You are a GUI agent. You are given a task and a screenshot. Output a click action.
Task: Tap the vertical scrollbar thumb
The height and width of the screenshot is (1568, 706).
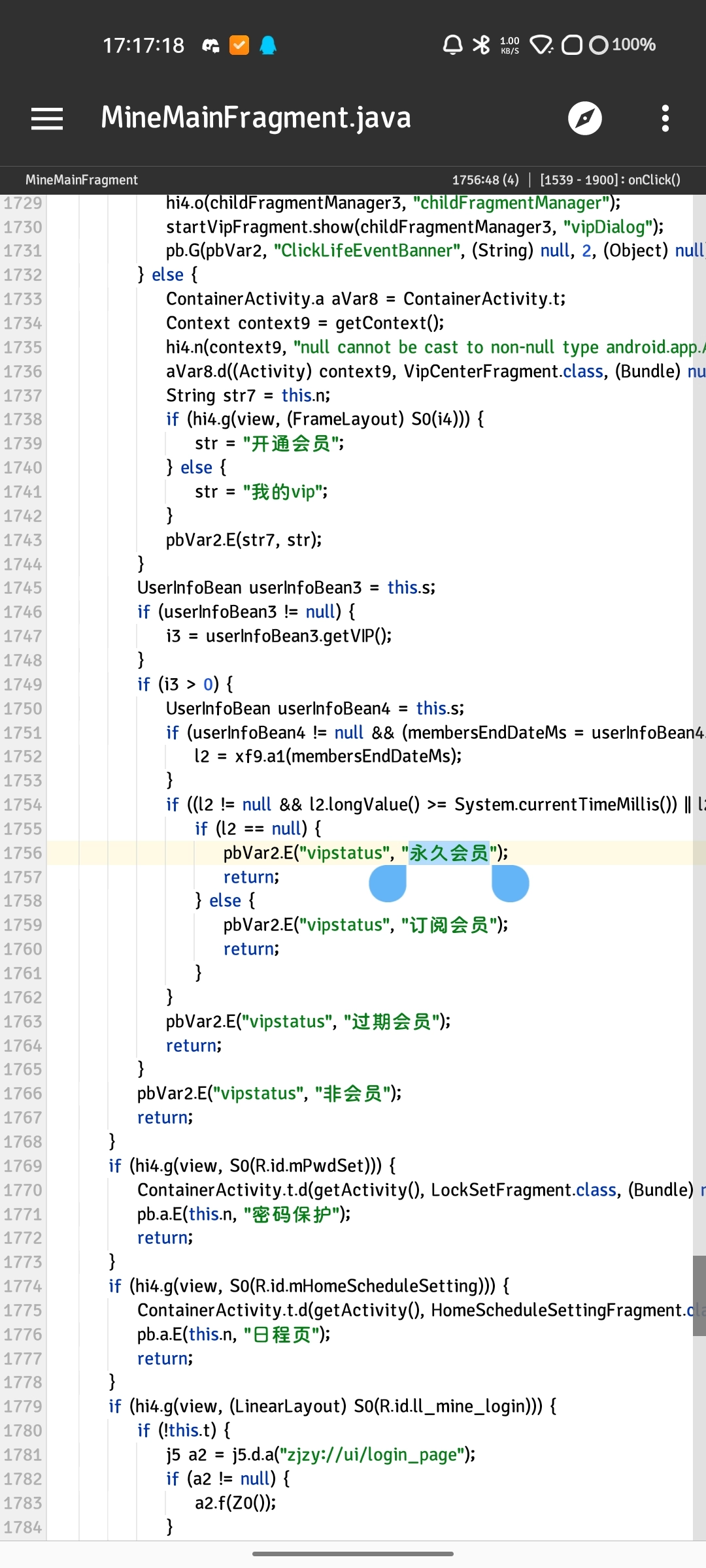[699, 1295]
